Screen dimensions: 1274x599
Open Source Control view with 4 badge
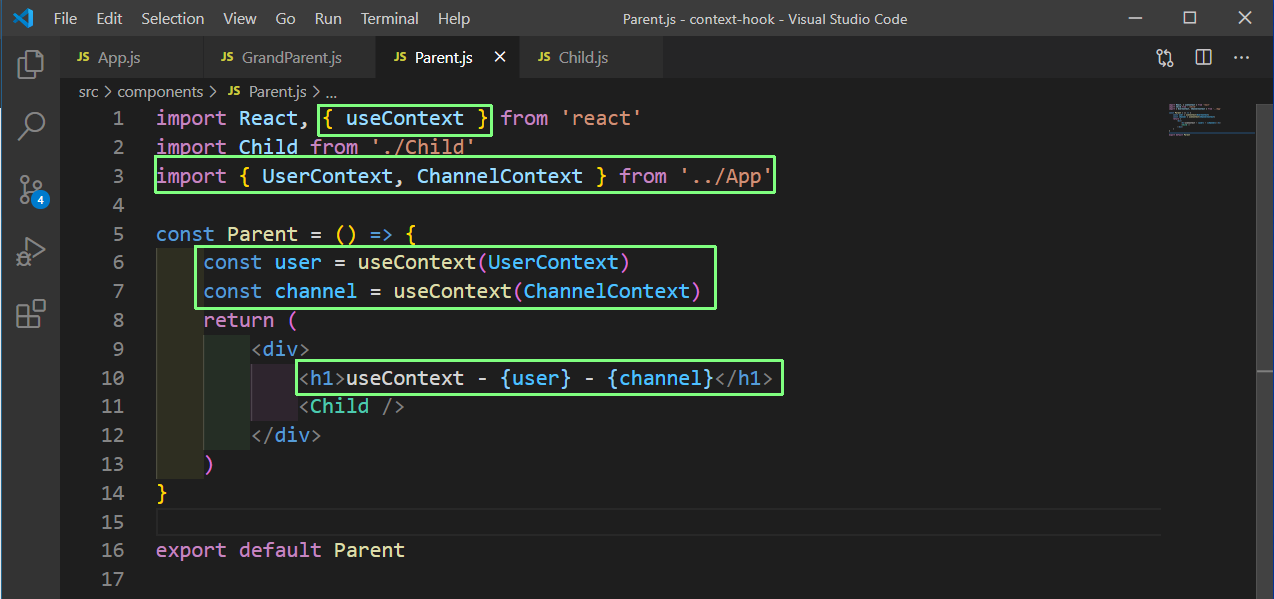[x=31, y=189]
